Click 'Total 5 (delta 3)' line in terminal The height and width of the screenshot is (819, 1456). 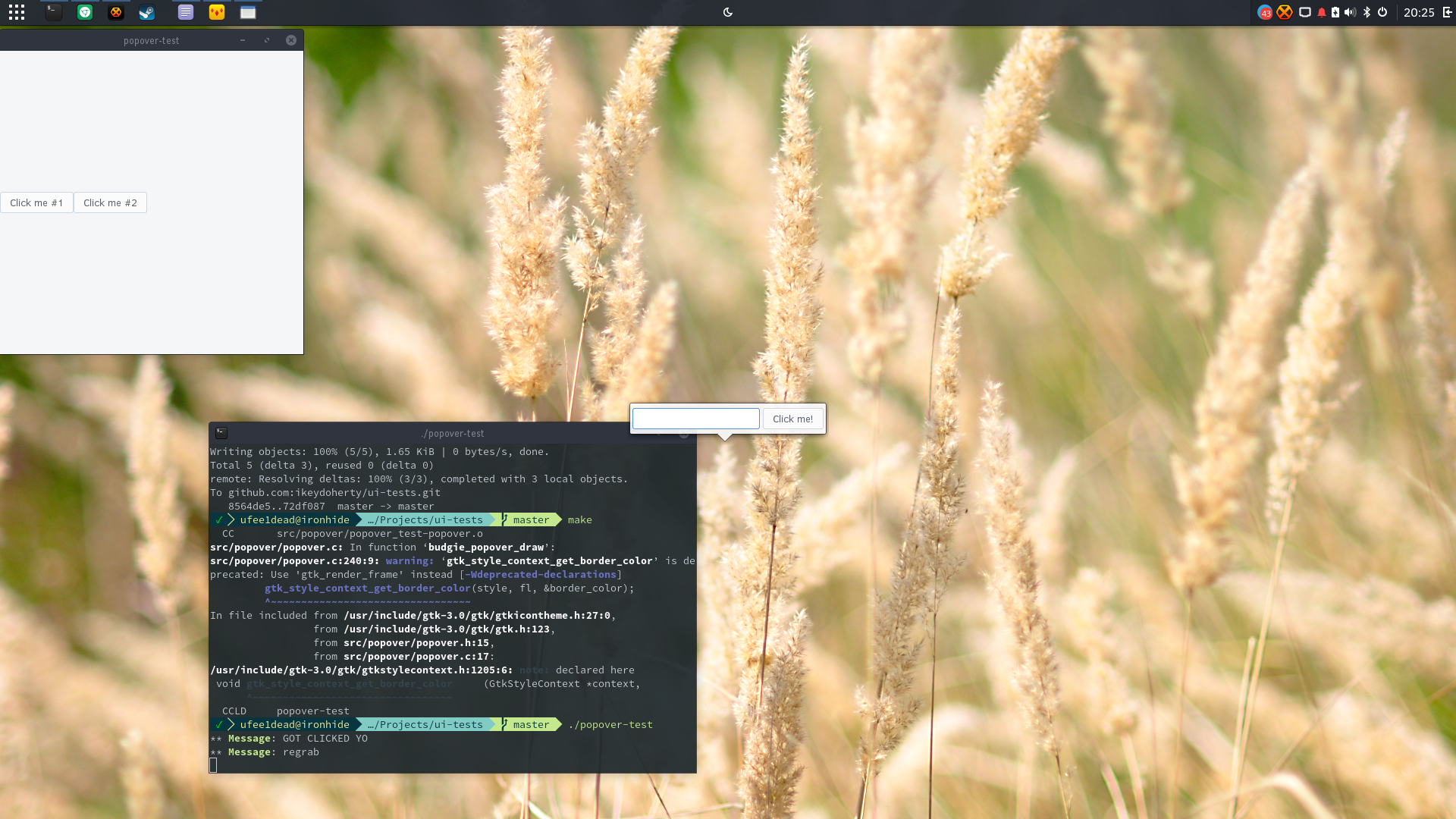coord(322,466)
